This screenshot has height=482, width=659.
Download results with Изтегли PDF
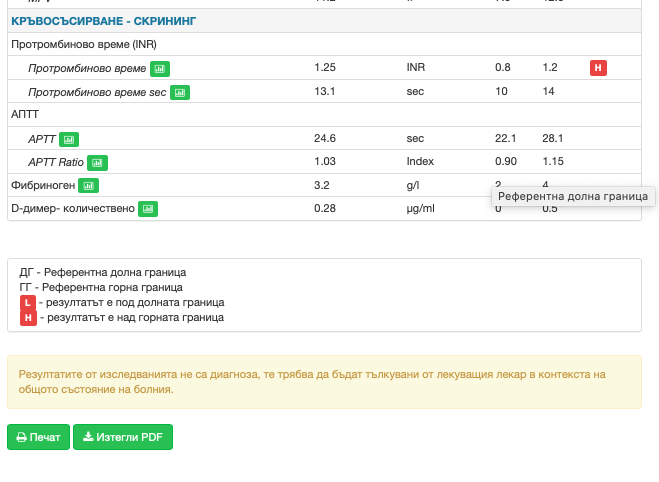(x=123, y=437)
